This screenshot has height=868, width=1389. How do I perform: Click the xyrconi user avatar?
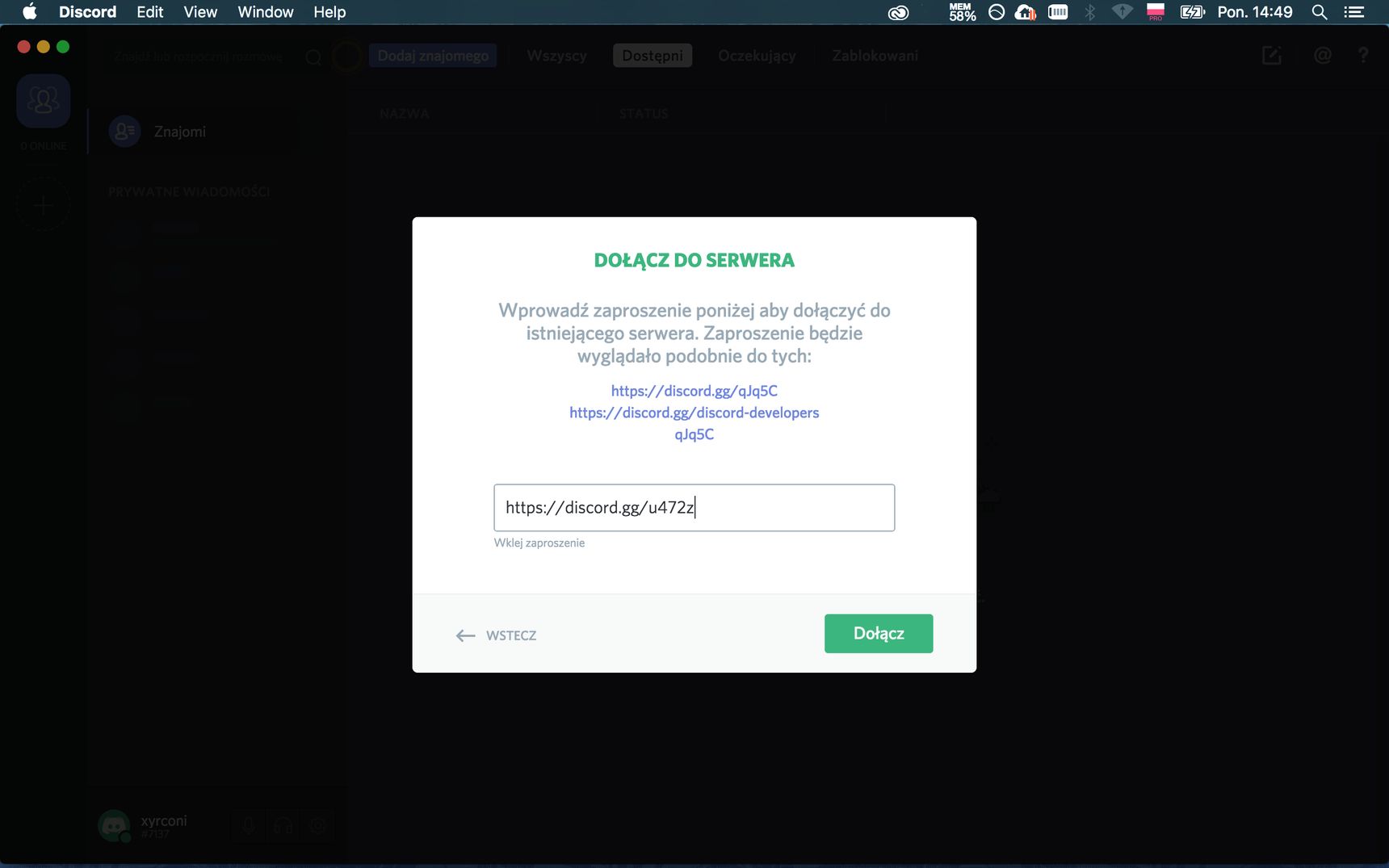(114, 826)
